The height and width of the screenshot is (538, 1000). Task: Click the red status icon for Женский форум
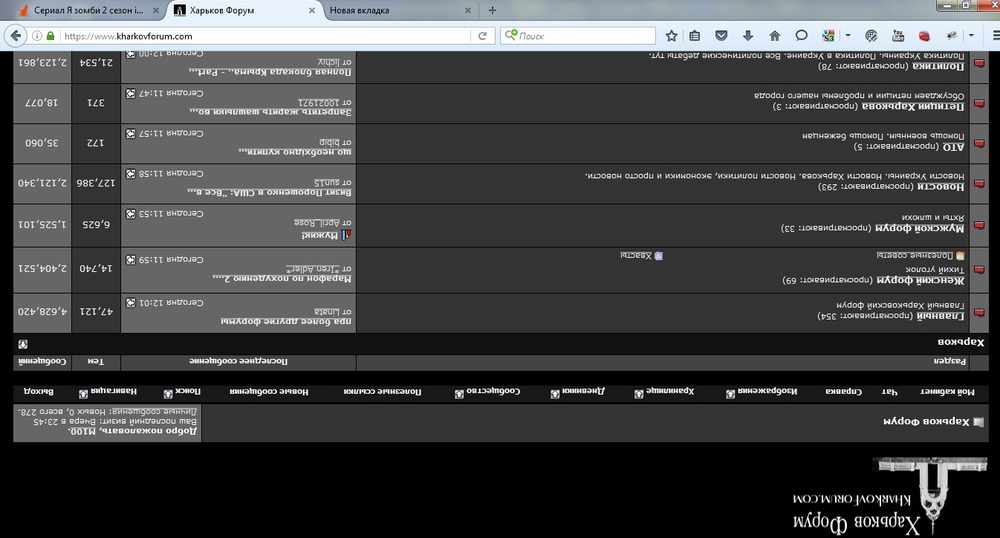[979, 270]
